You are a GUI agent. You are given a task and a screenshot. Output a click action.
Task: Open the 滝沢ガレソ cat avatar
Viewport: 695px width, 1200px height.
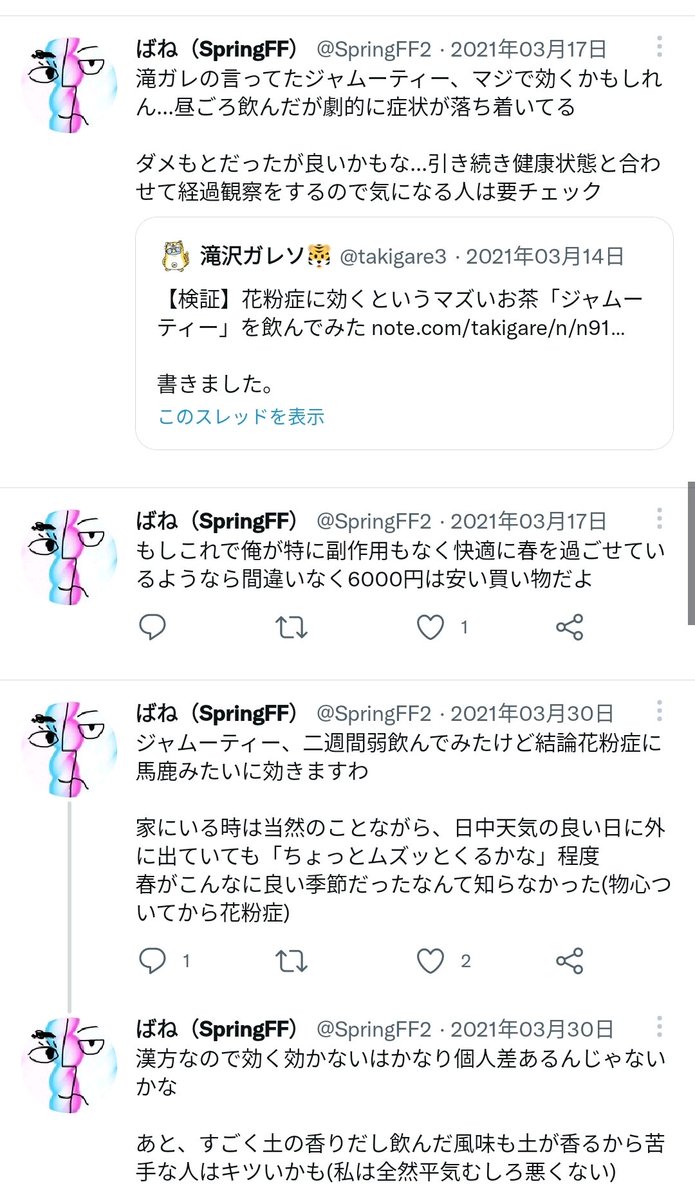(x=175, y=256)
